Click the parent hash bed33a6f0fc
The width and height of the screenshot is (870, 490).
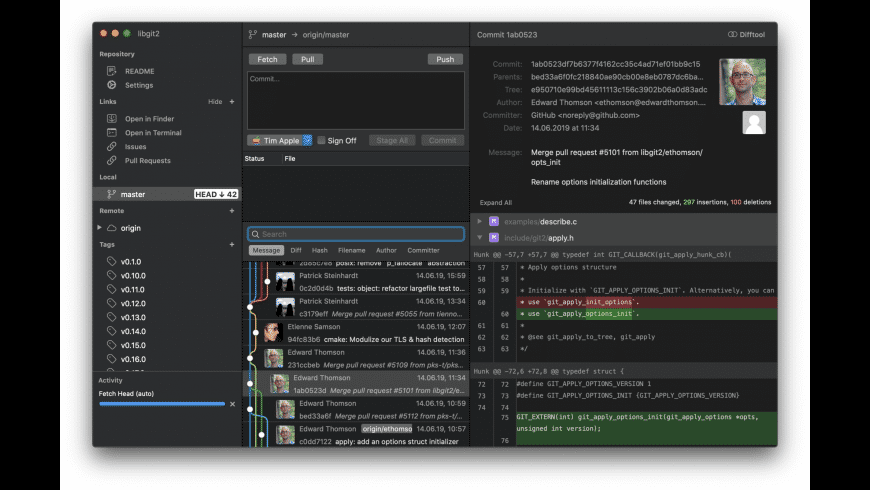coord(616,77)
